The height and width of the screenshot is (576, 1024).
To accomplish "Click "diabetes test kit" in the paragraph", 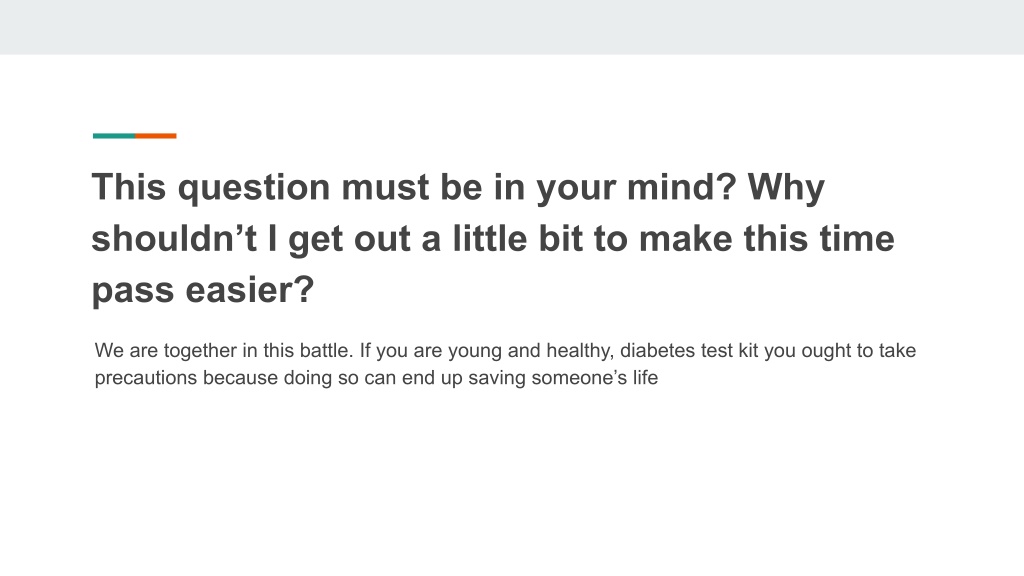I will point(689,351).
